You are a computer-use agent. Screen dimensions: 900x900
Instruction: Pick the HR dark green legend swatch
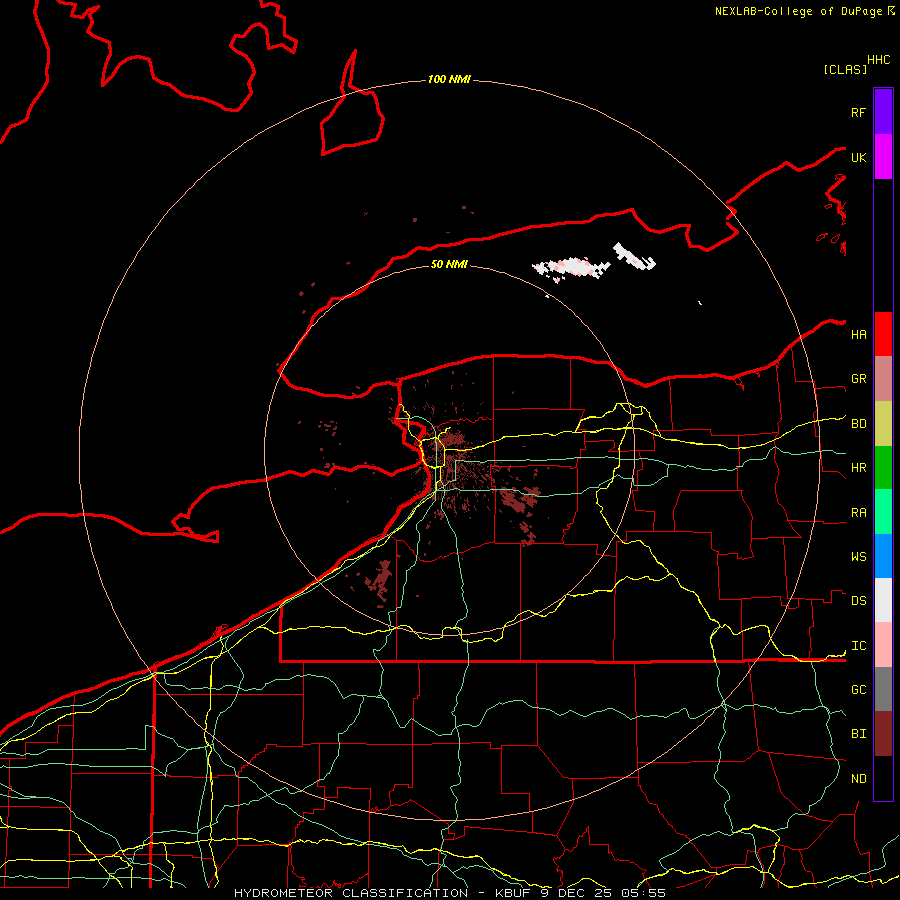pos(883,468)
